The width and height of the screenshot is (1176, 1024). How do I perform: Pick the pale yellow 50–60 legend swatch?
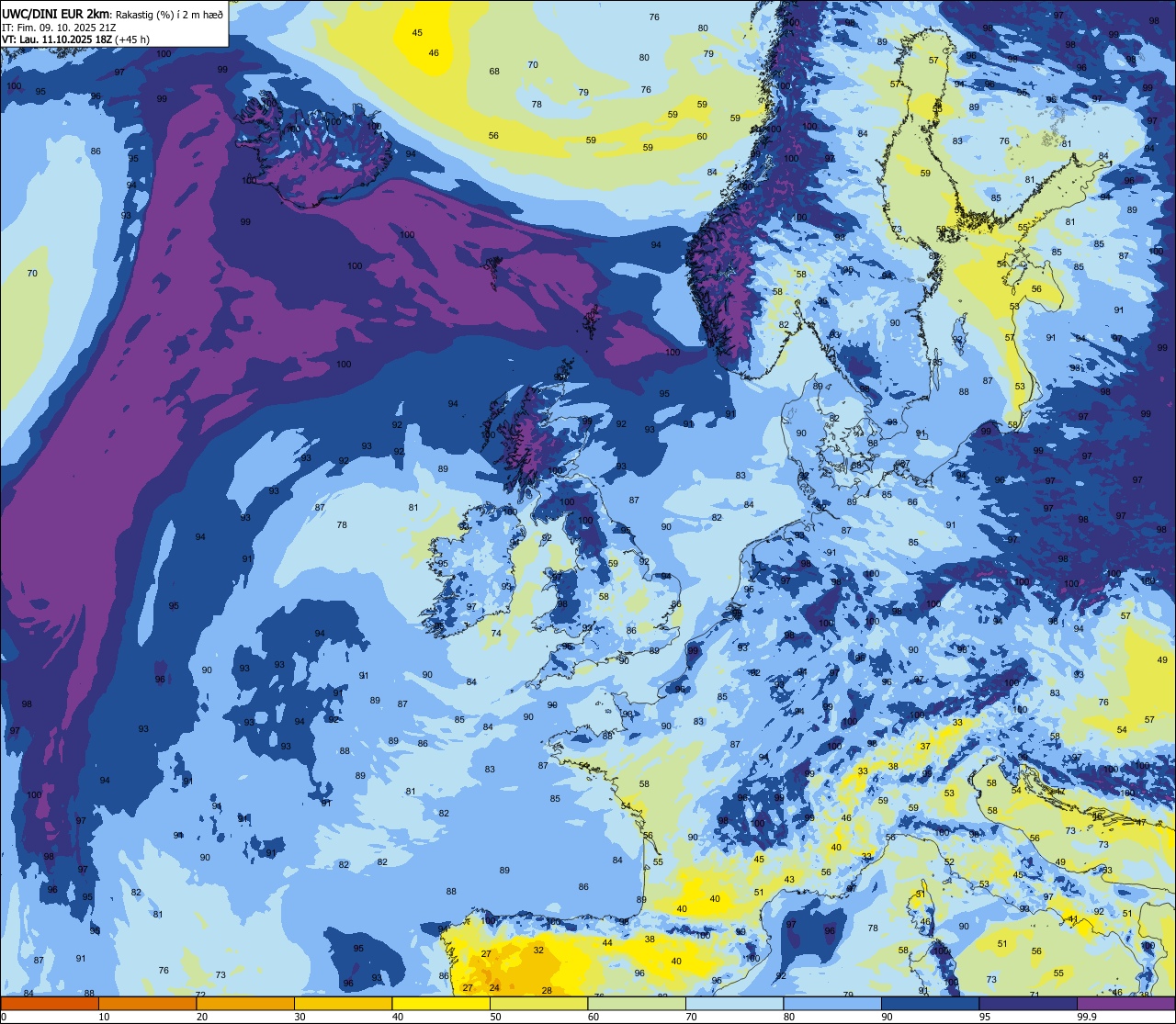pyautogui.click(x=538, y=1003)
